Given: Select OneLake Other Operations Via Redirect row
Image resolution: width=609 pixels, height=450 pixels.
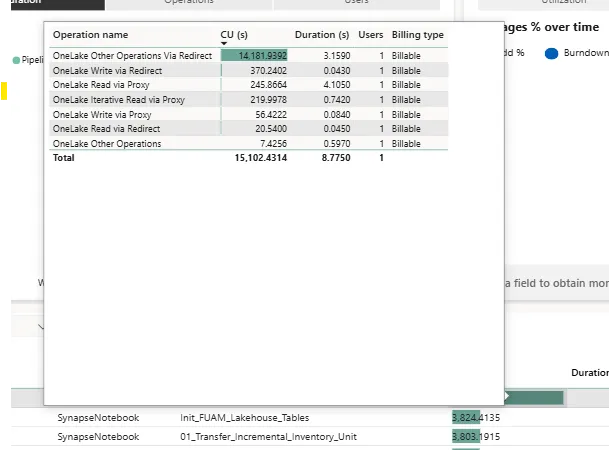Looking at the screenshot, I should tap(249, 56).
